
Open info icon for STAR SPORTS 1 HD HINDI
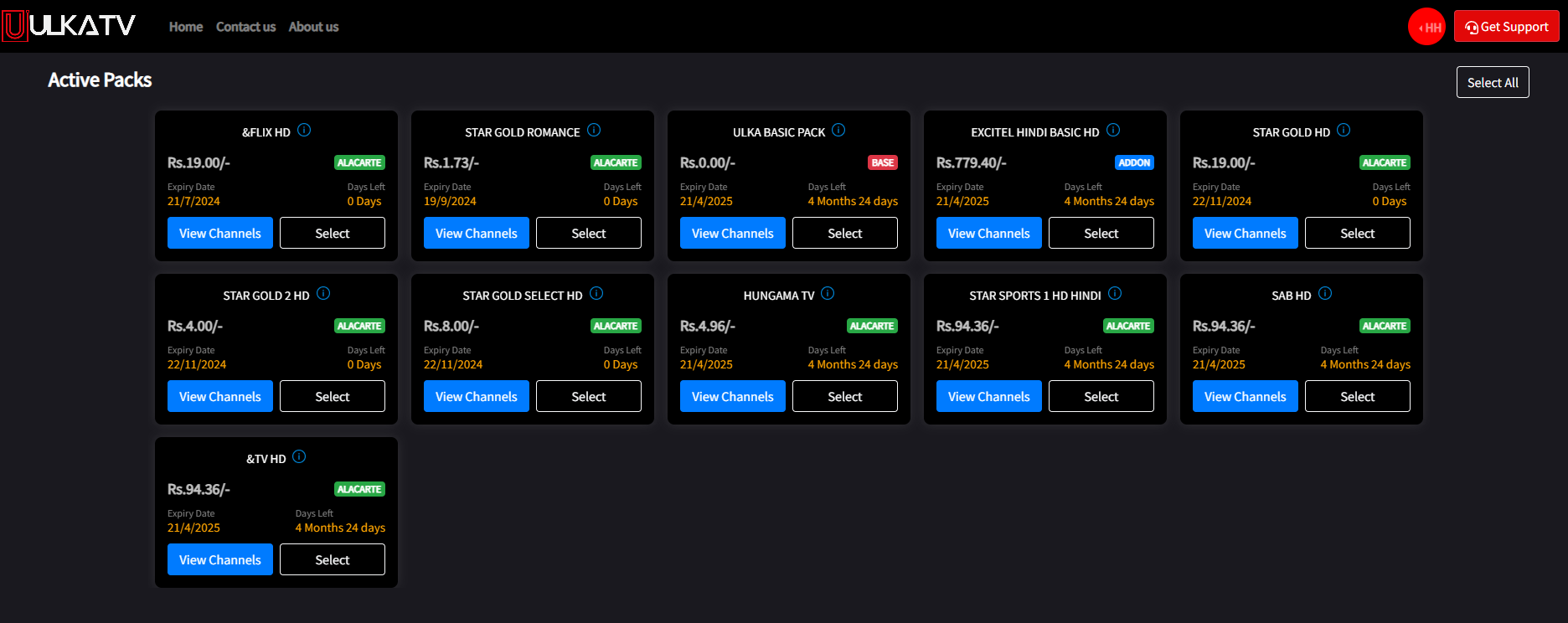click(x=1115, y=293)
